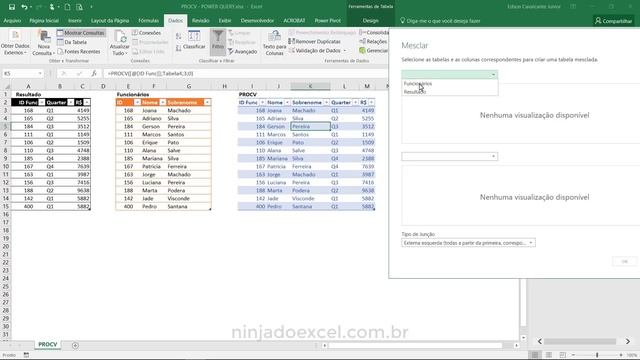Open the Nome filter dropdown in Funcionários table
This screenshot has width=640, height=360.
point(162,102)
